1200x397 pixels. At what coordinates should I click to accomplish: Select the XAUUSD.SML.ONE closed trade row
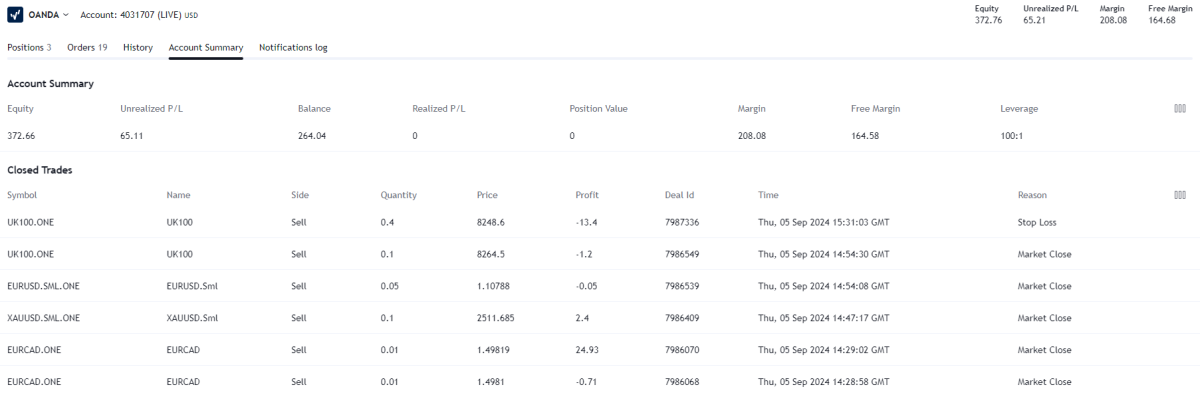600,318
